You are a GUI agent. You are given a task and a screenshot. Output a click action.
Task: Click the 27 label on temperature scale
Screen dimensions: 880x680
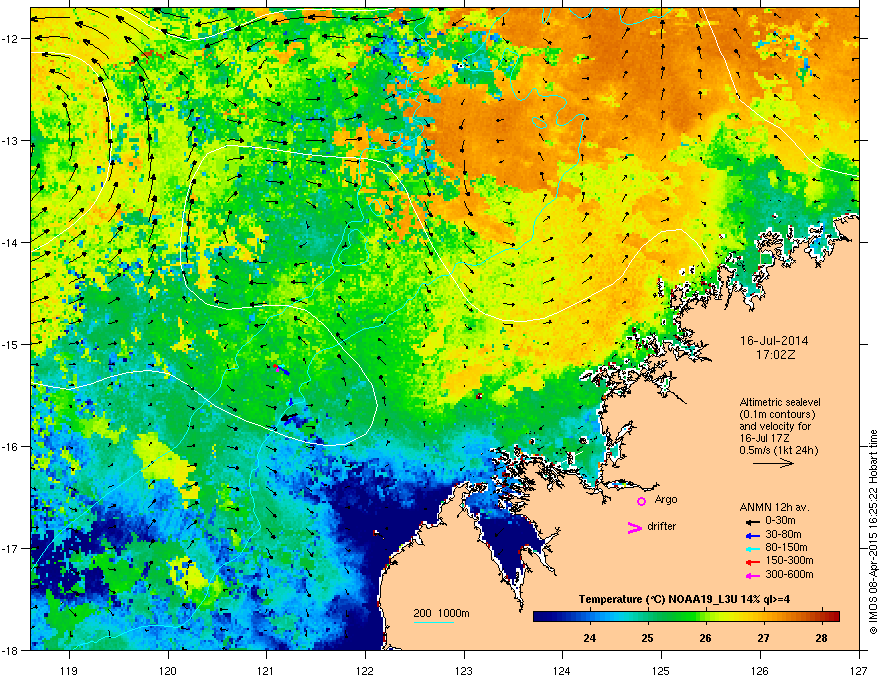pos(763,638)
